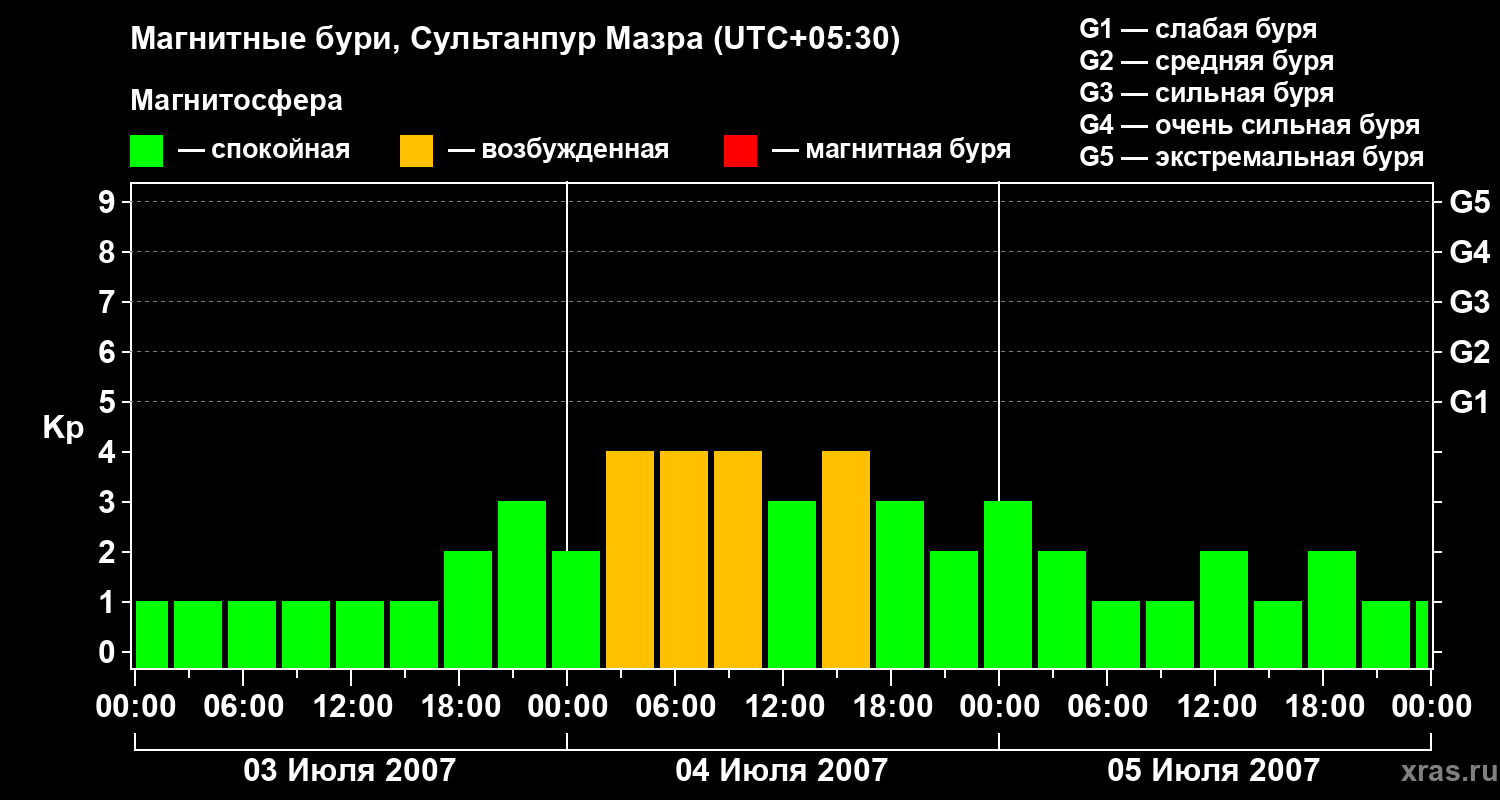
Task: Click the 'Kp' axis label
Action: click(63, 428)
